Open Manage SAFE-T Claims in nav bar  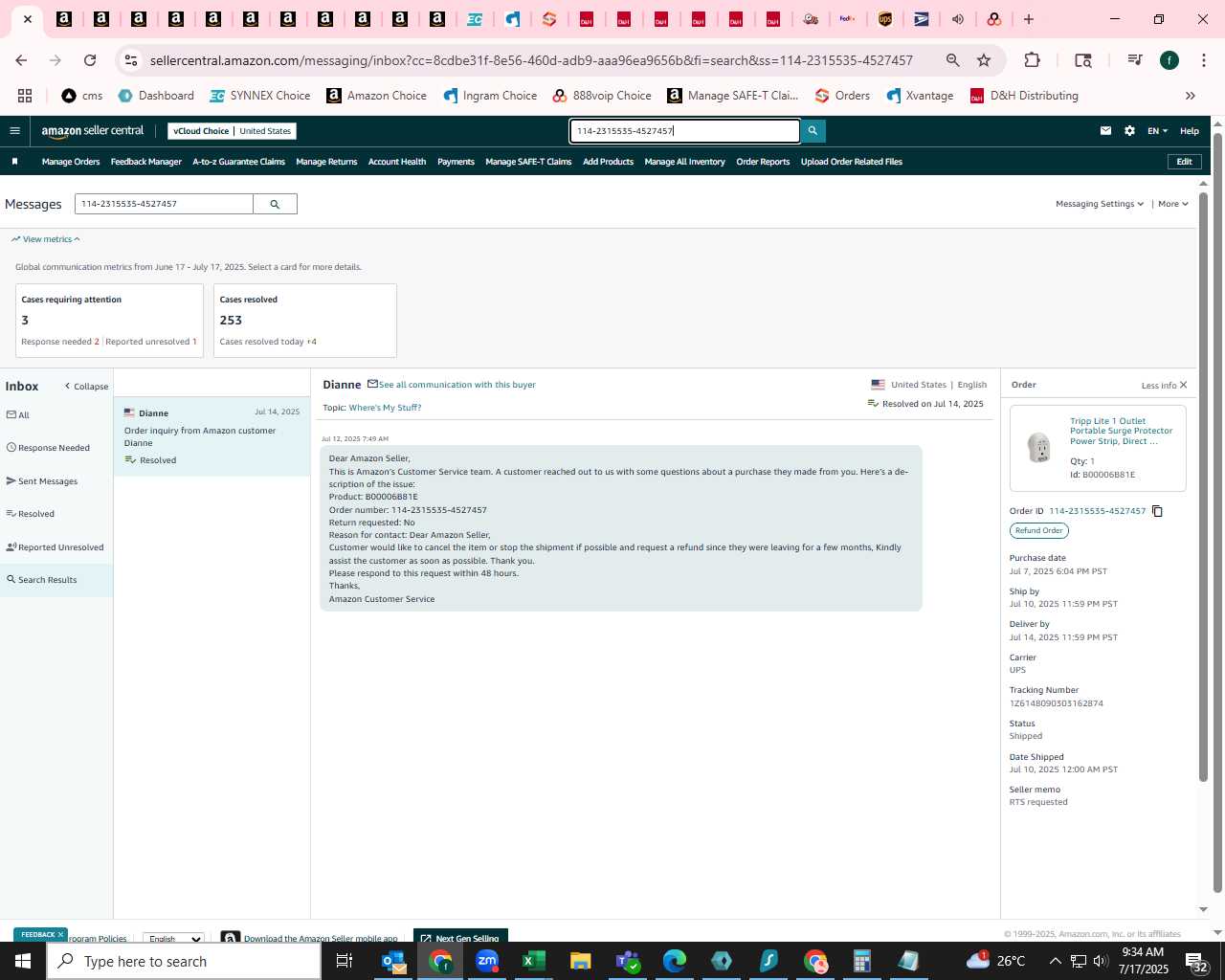tap(528, 162)
